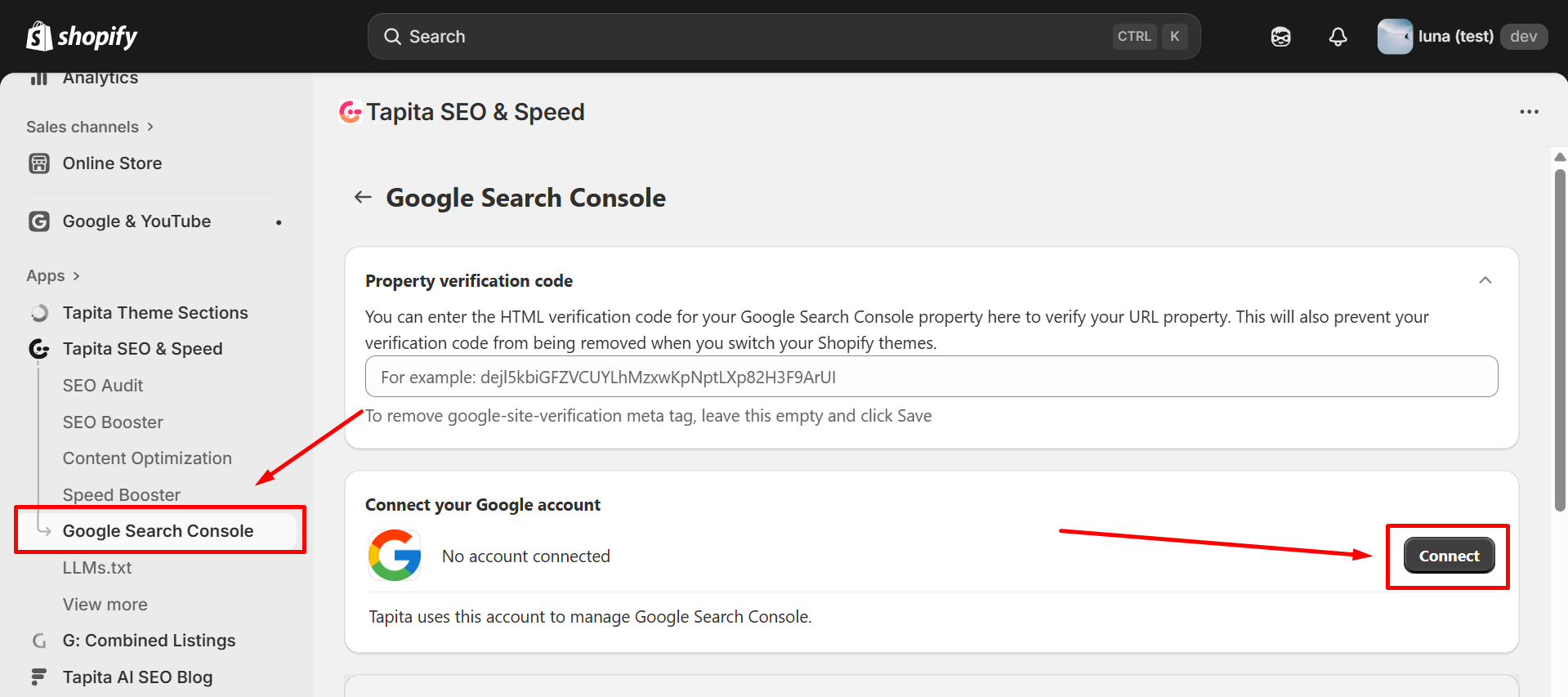
Task: Click the Shopify logo
Action: [82, 36]
